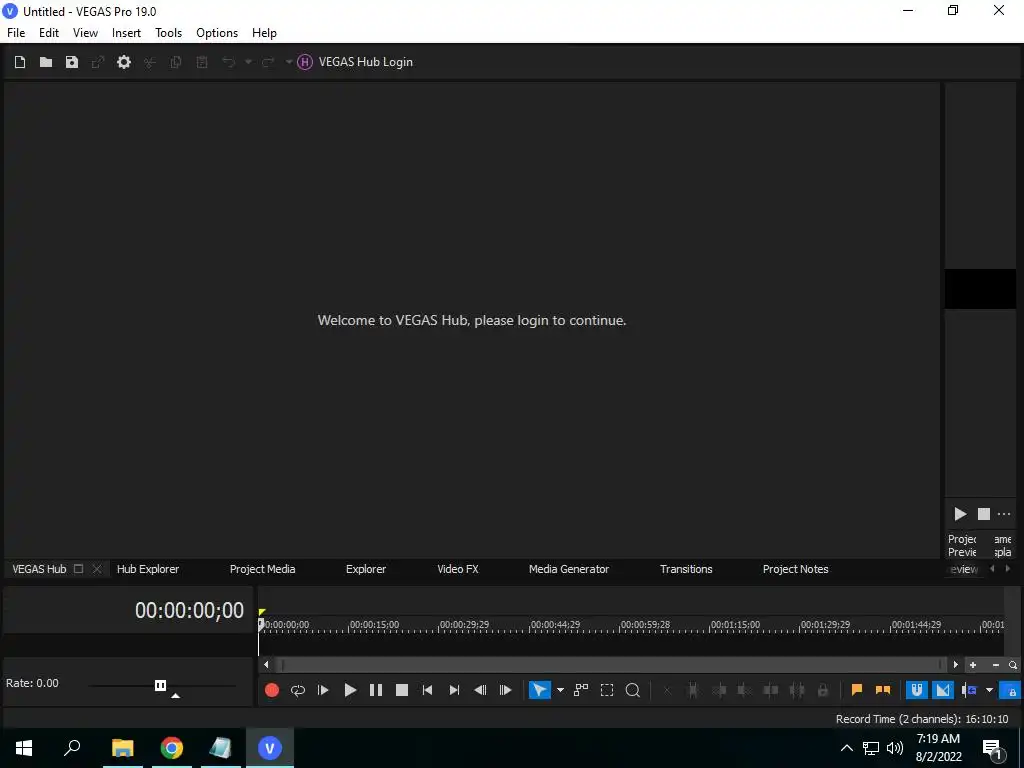Image resolution: width=1024 pixels, height=768 pixels.
Task: Open the Insert menu
Action: (x=126, y=33)
